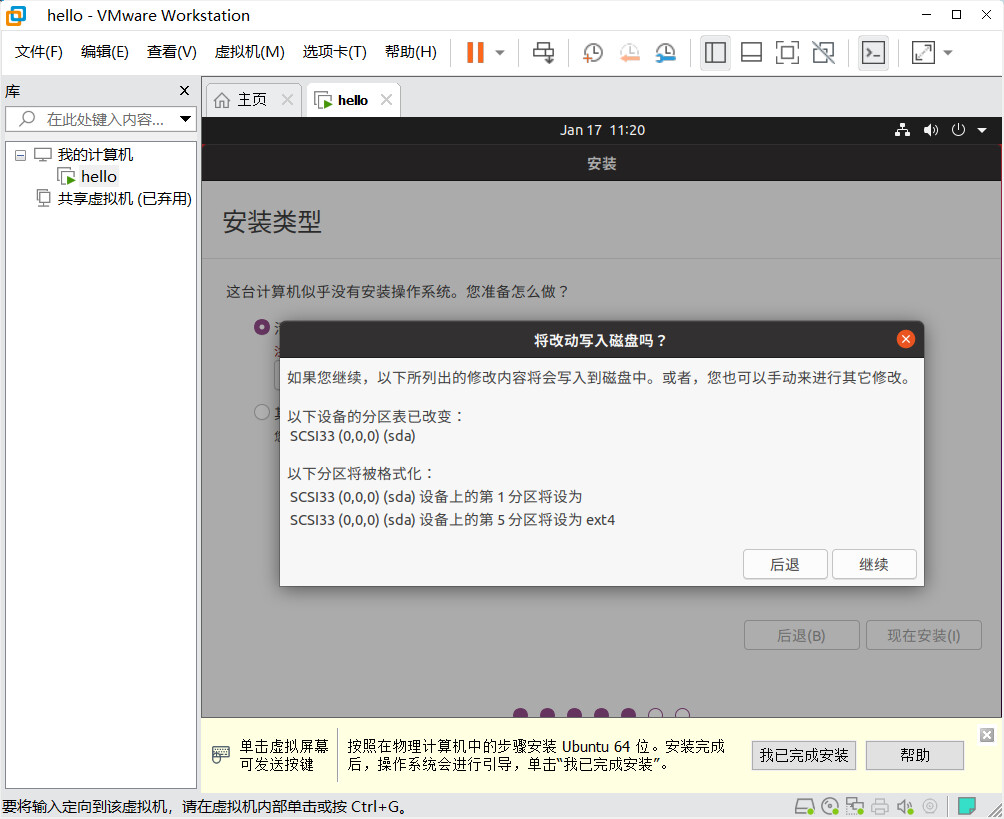This screenshot has width=1004, height=819.
Task: Click 我已完成安装 button
Action: 804,755
